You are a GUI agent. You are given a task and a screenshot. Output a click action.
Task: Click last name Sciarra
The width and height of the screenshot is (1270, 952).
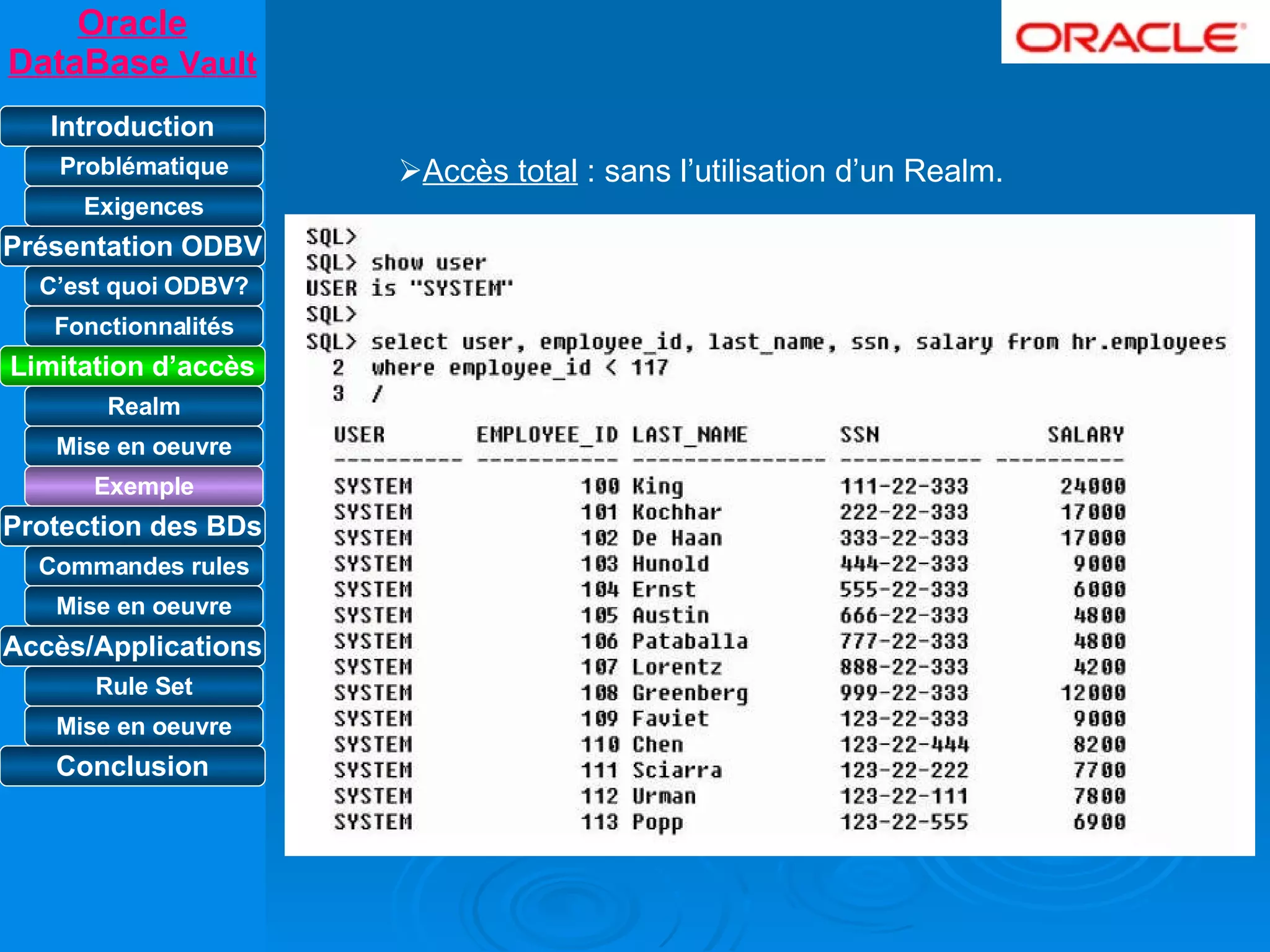[677, 770]
